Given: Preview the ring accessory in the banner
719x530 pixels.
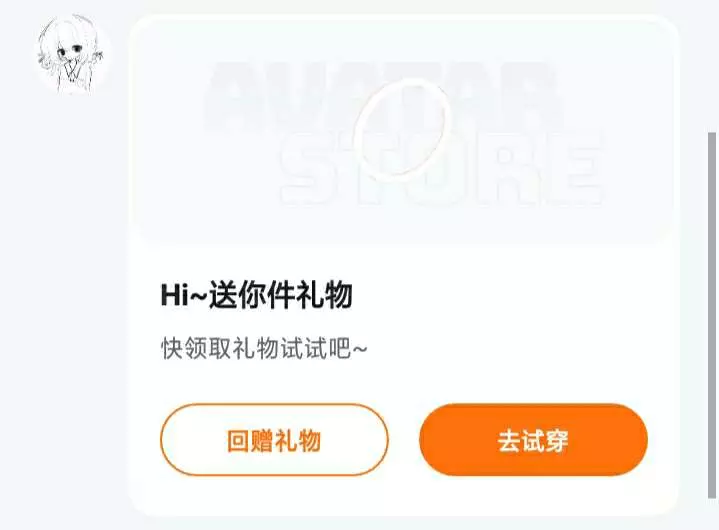Looking at the screenshot, I should [x=402, y=128].
